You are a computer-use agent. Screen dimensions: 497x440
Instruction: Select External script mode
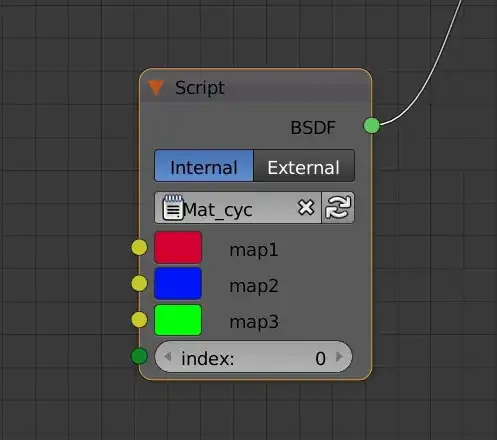(x=304, y=166)
